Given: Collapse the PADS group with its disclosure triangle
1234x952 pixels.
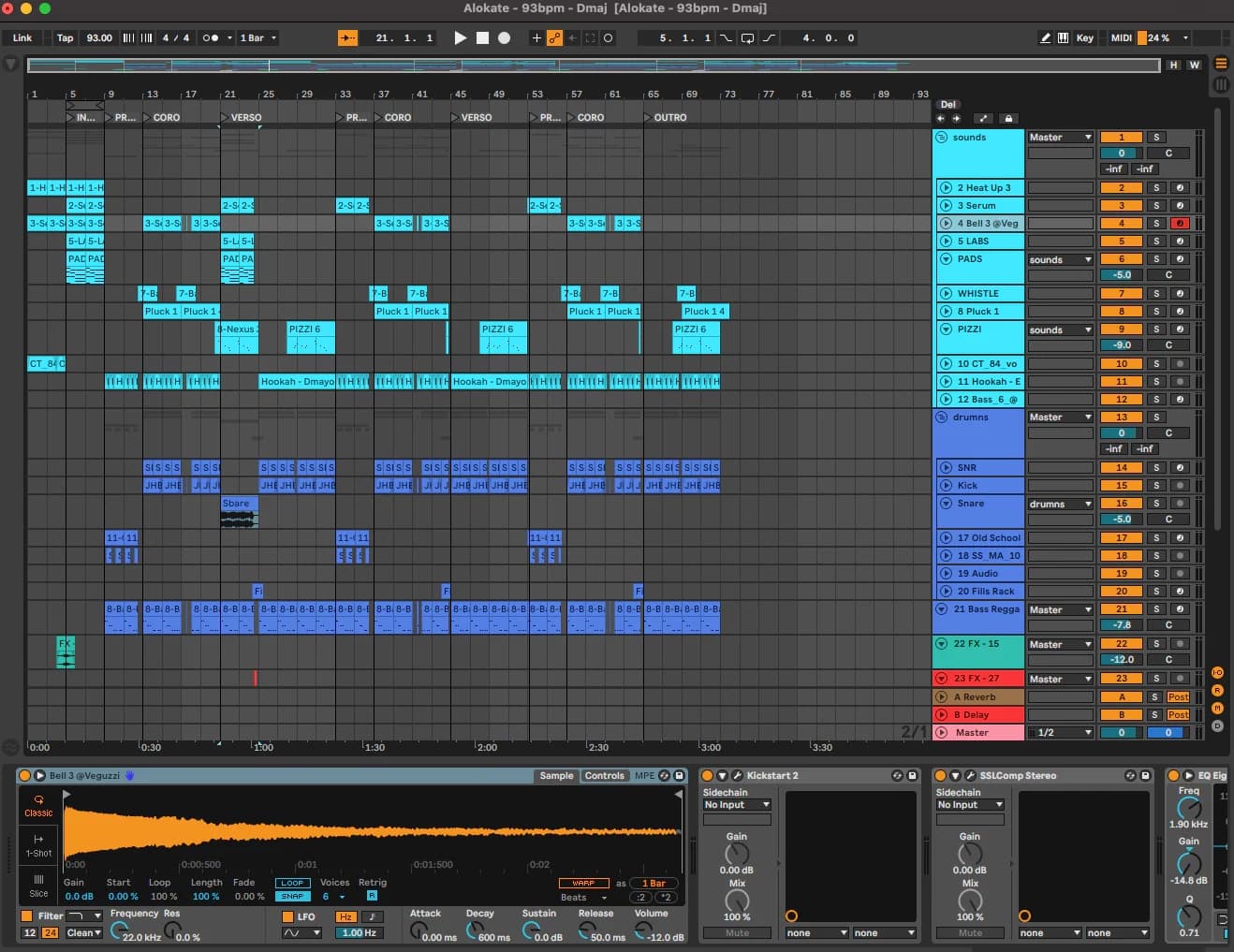Looking at the screenshot, I should click(x=946, y=258).
